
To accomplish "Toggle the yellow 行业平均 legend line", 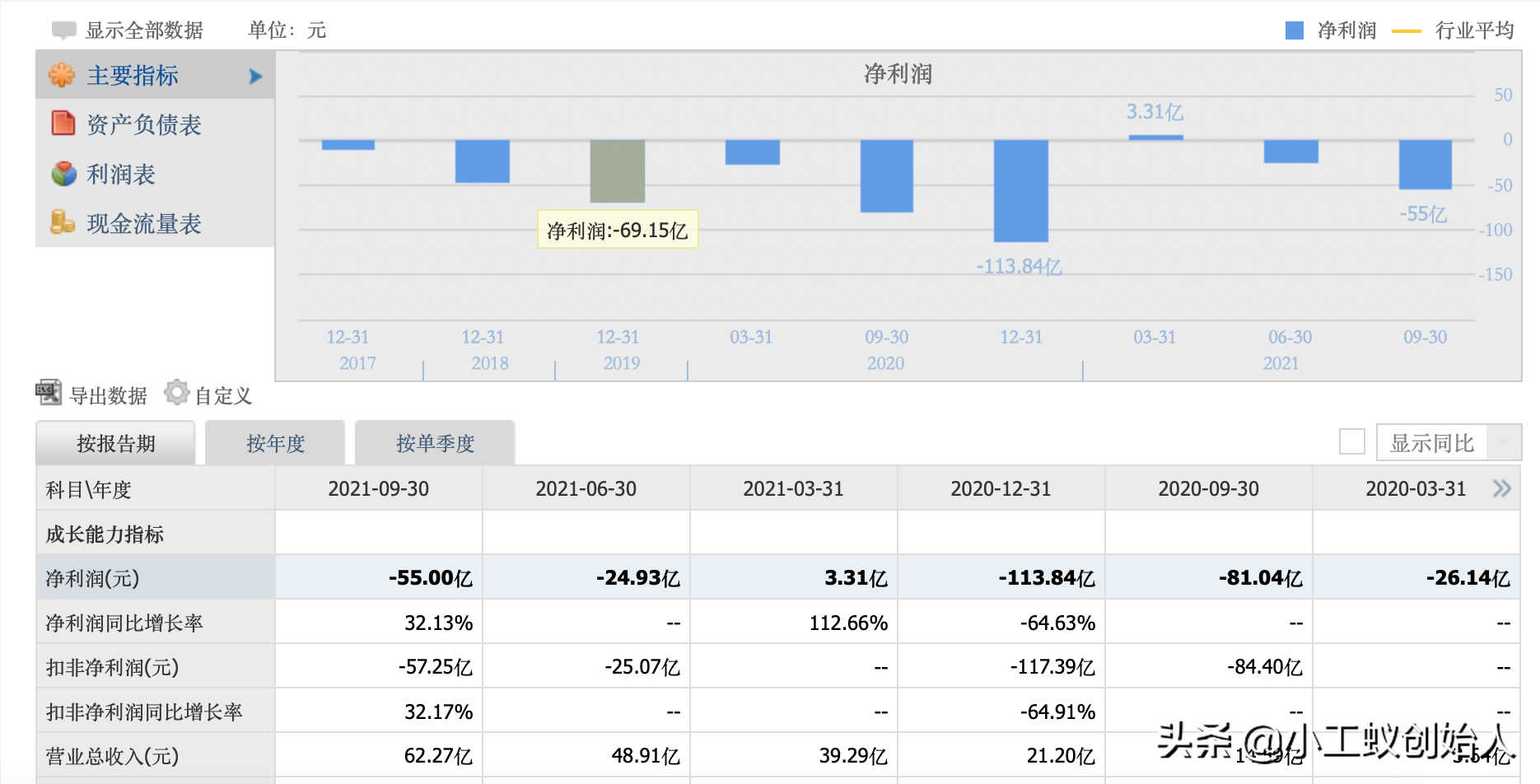I will [1407, 31].
